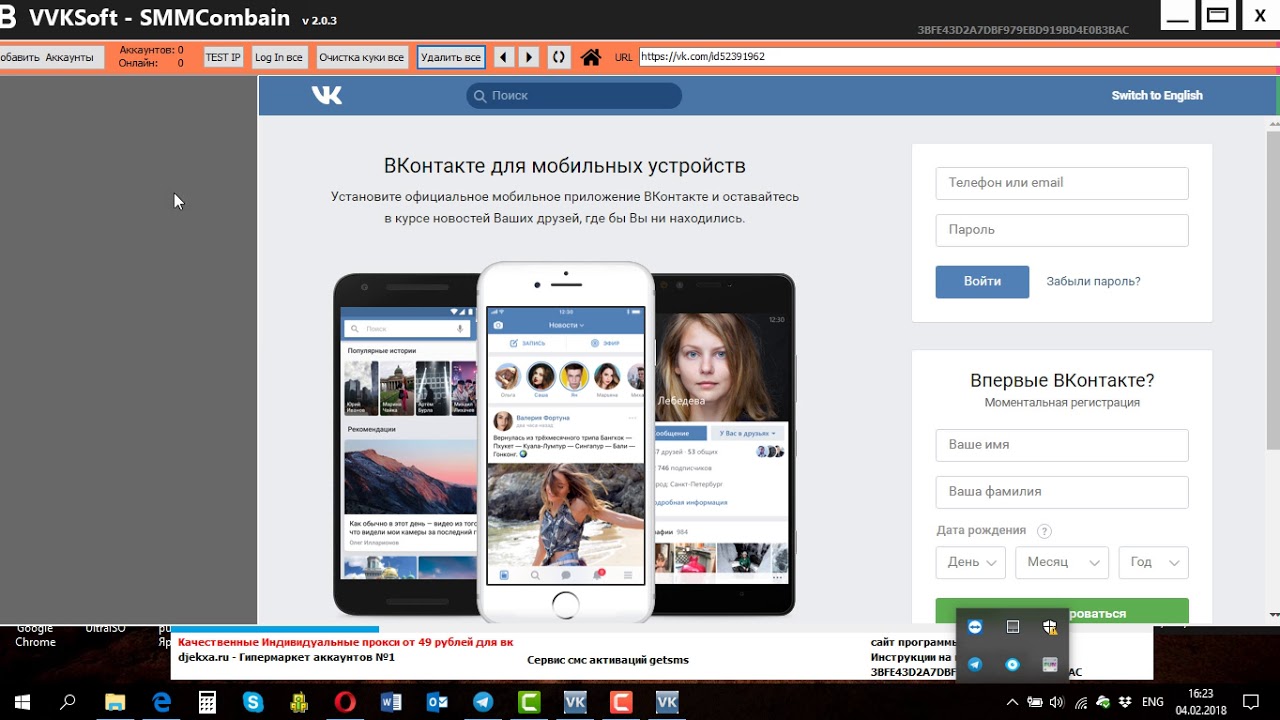Screen dimensions: 1280x720
Task: Focus the Пароль password field
Action: coord(1062,230)
